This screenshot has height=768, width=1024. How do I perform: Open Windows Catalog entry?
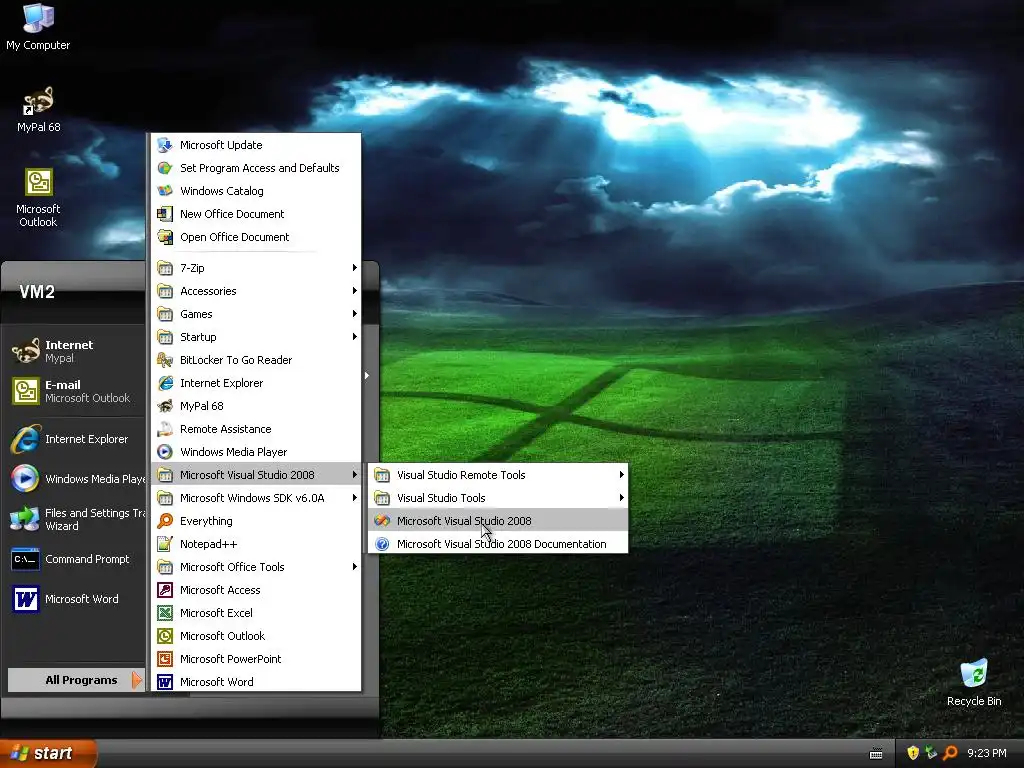click(256, 191)
